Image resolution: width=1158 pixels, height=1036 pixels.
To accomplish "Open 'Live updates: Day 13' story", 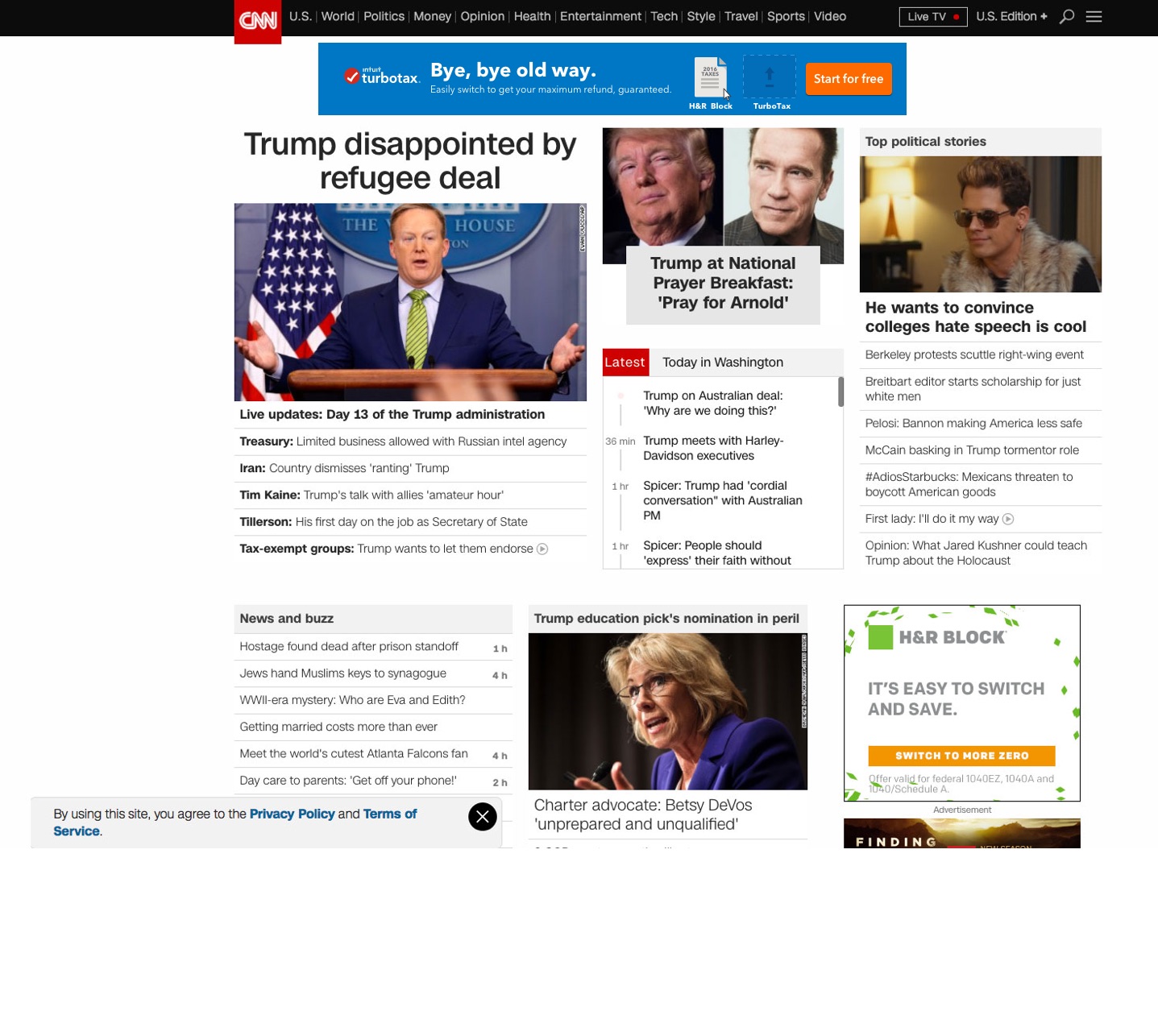I will (x=392, y=415).
